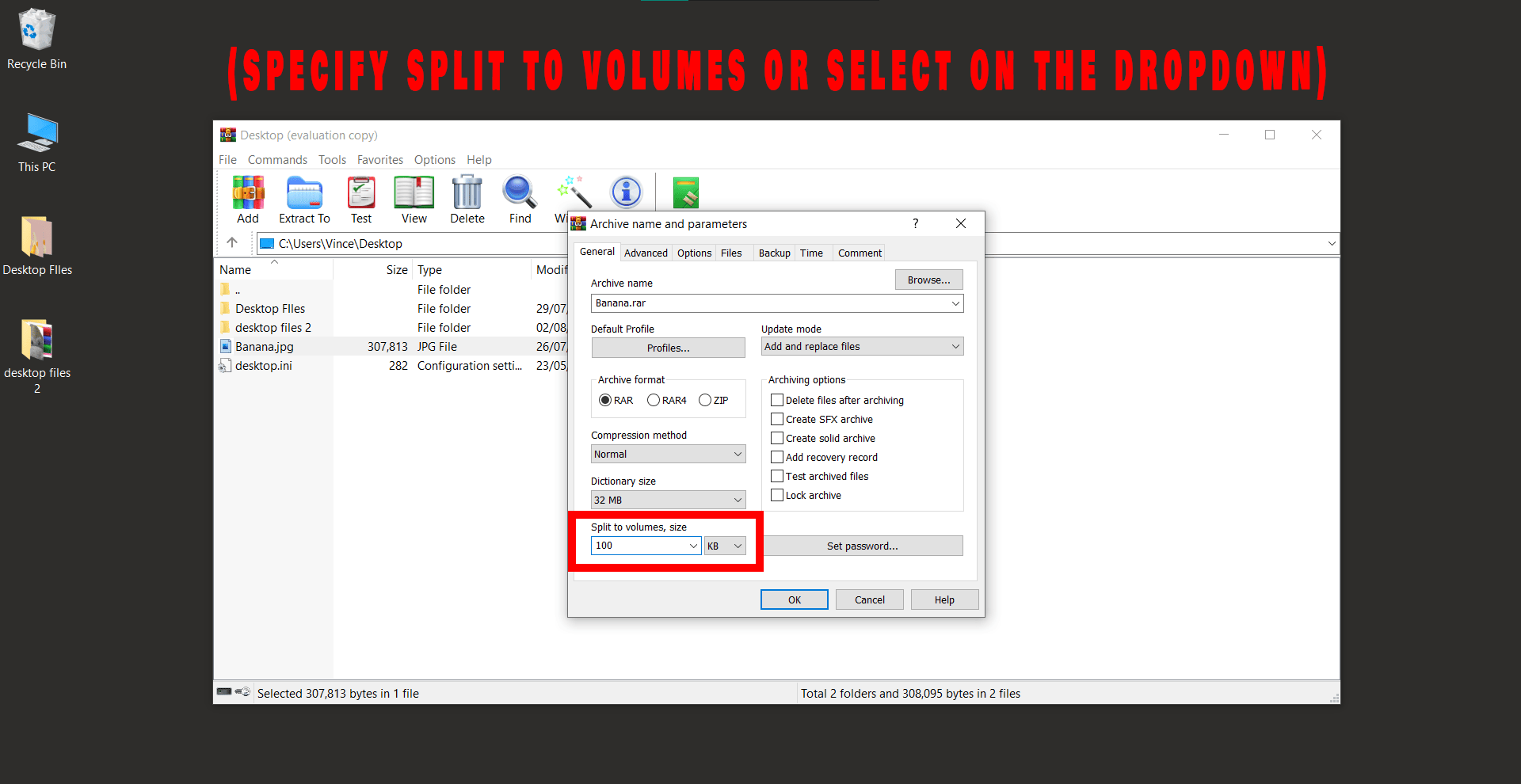Open Banana.jpg from the file list
This screenshot has width=1521, height=784.
264,346
